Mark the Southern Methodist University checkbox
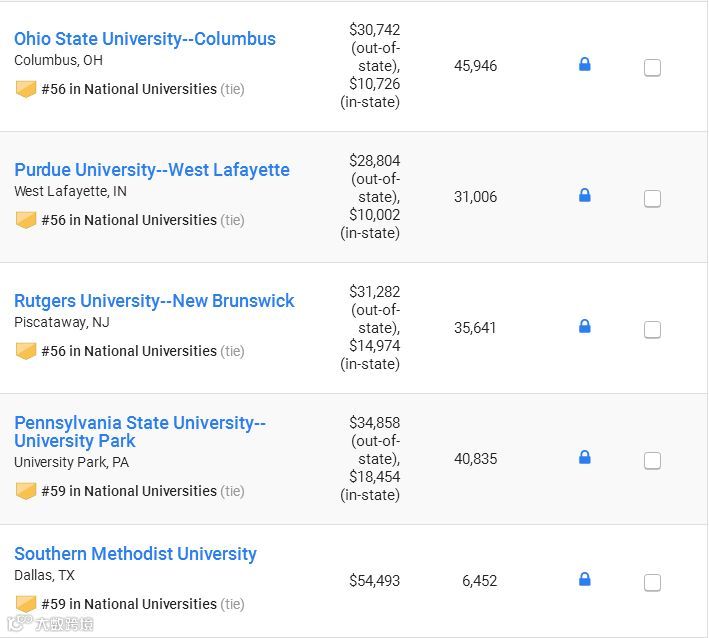Screen dimensions: 709x638 652,583
